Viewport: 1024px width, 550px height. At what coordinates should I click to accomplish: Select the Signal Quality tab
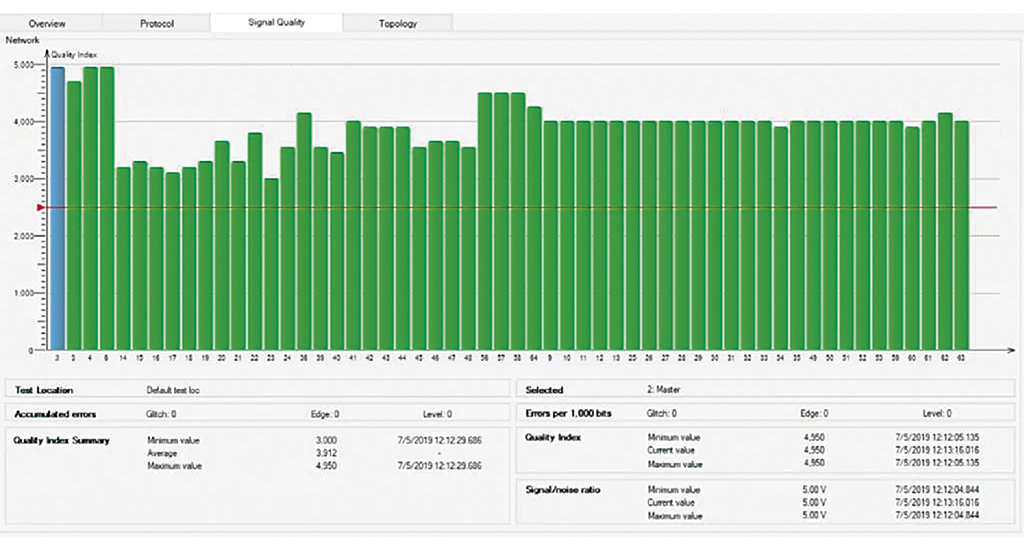(x=276, y=23)
